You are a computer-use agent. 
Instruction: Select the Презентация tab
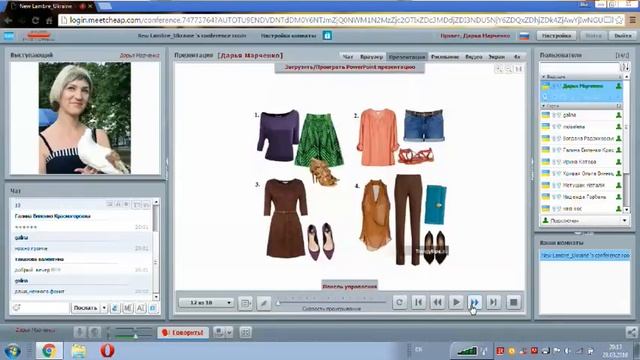(407, 57)
